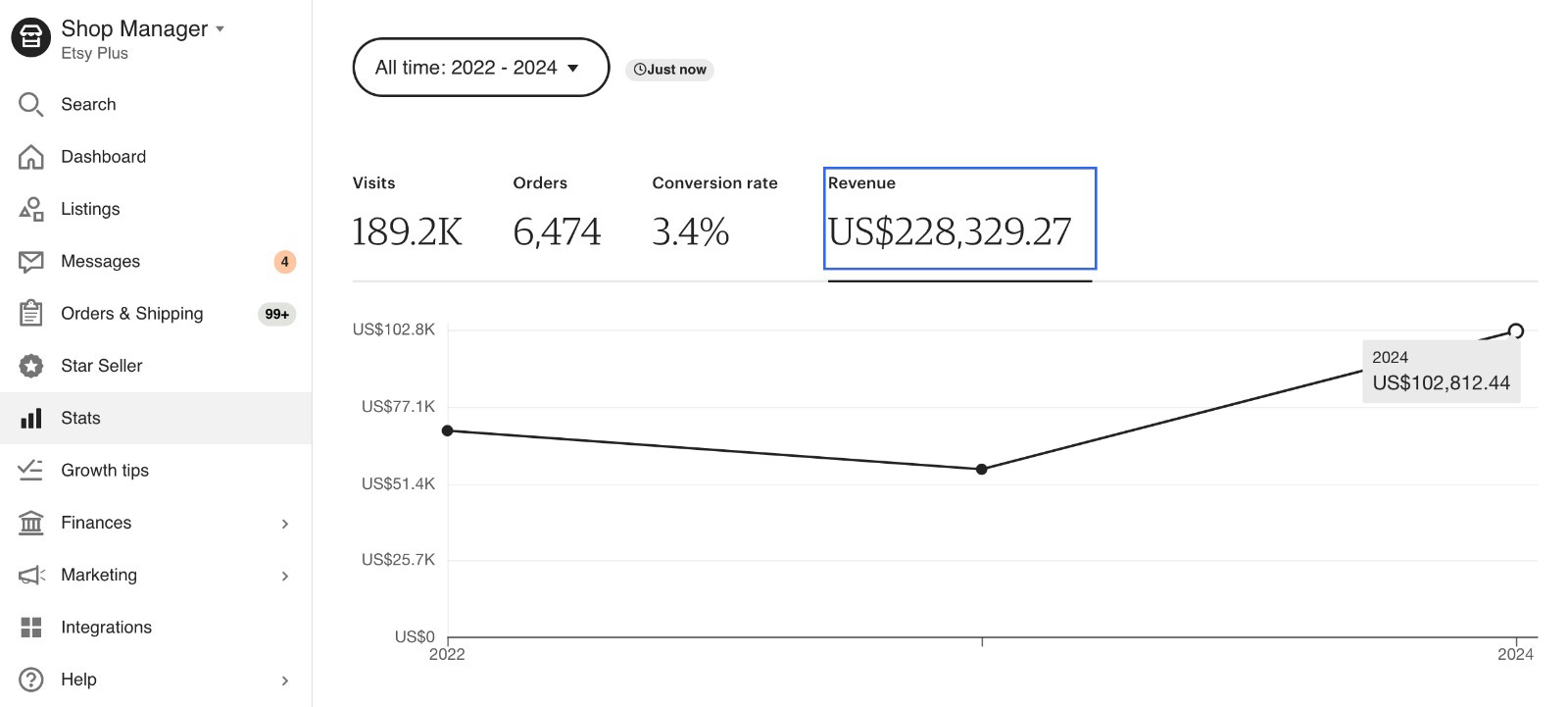Click the Stats bar chart icon
Viewport: 1568px width, 707px height.
[x=31, y=419]
